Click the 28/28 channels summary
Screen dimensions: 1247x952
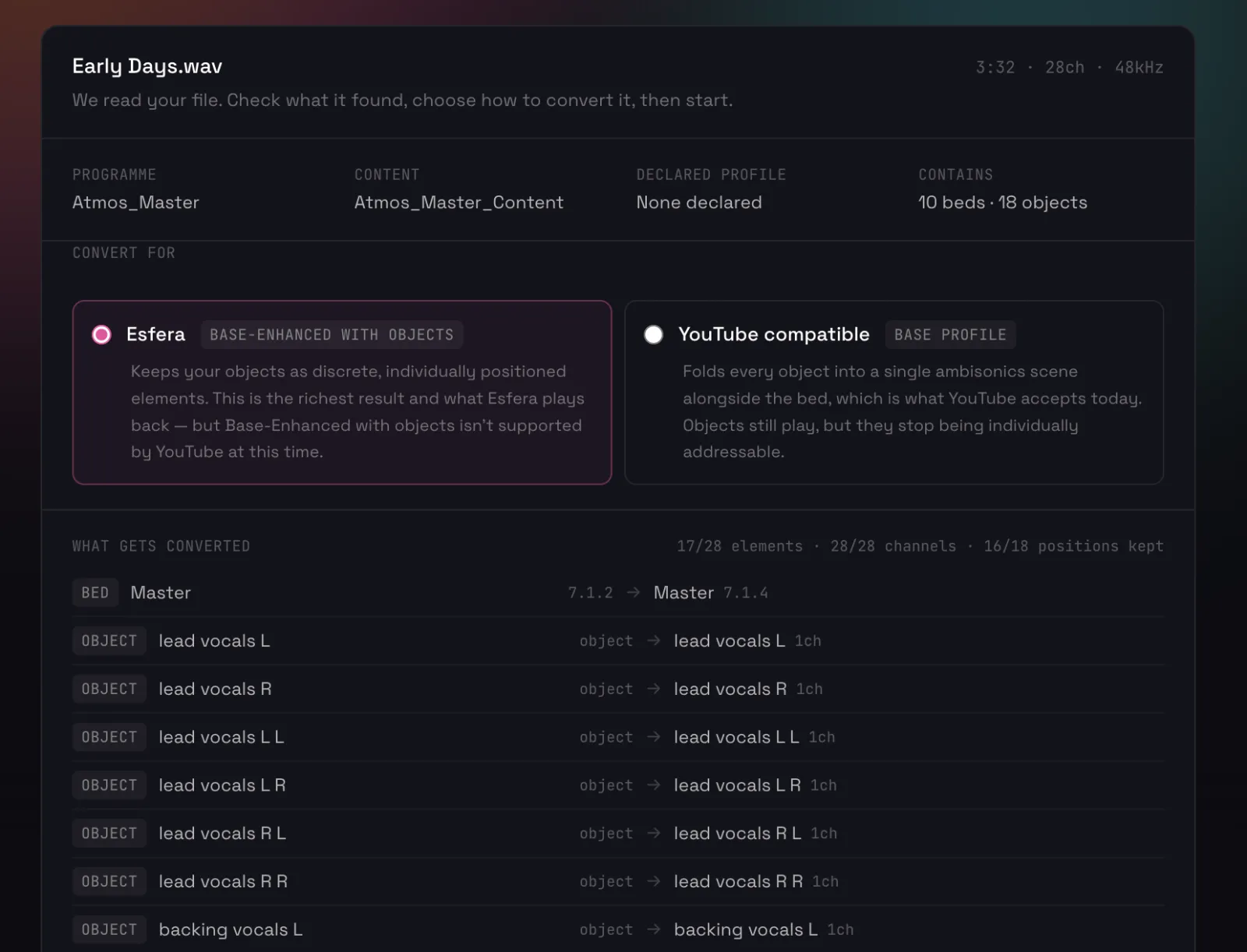coord(893,546)
